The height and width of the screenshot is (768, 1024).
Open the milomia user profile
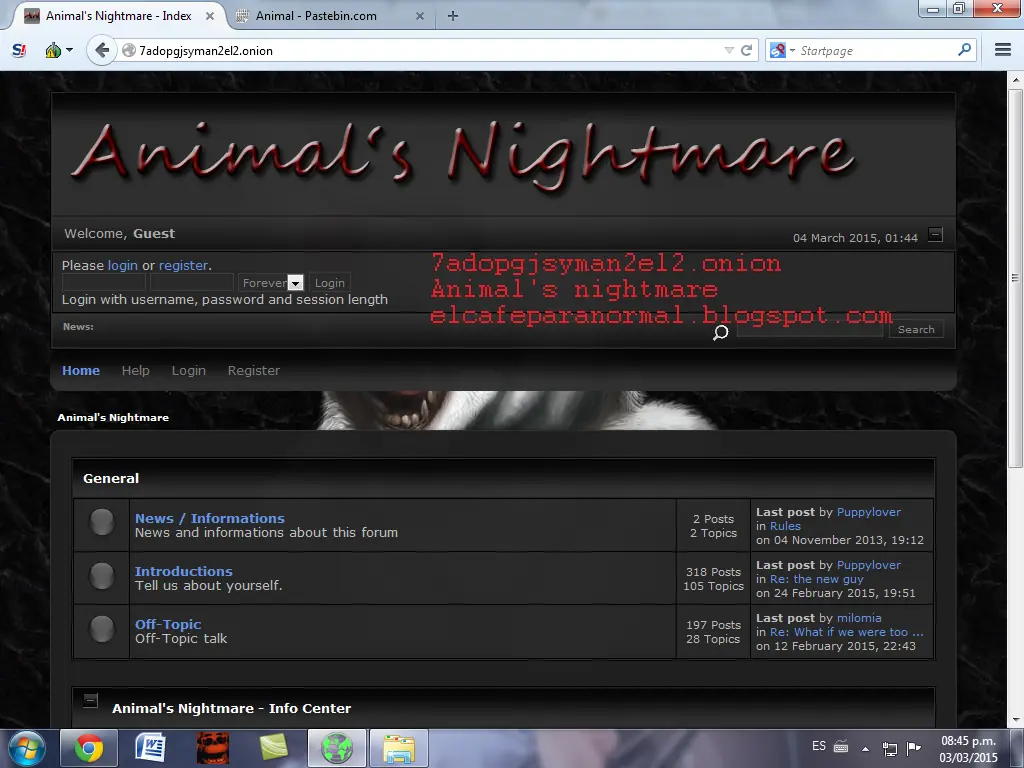coord(859,618)
